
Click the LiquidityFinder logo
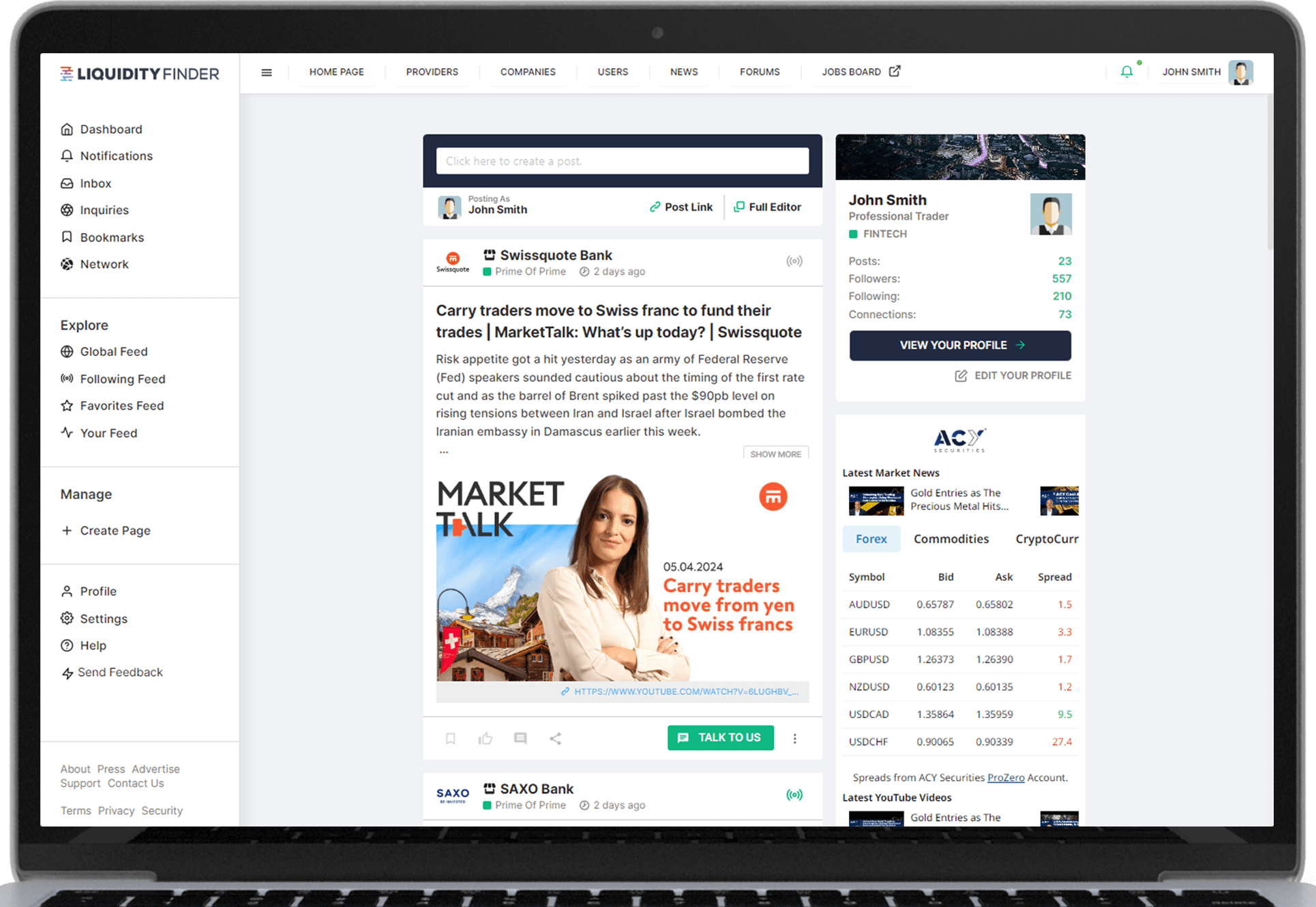pos(140,74)
